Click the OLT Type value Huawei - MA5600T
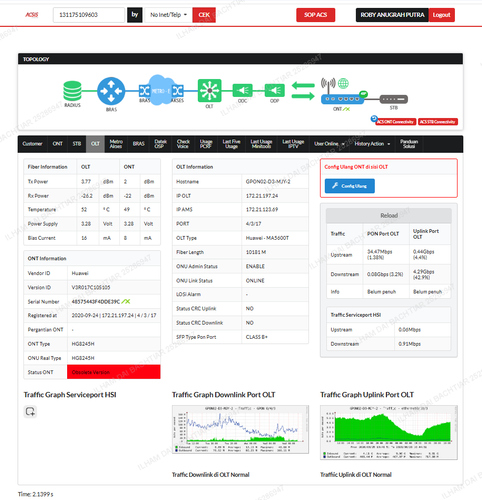Viewport: 482px width, 500px height. (267, 238)
